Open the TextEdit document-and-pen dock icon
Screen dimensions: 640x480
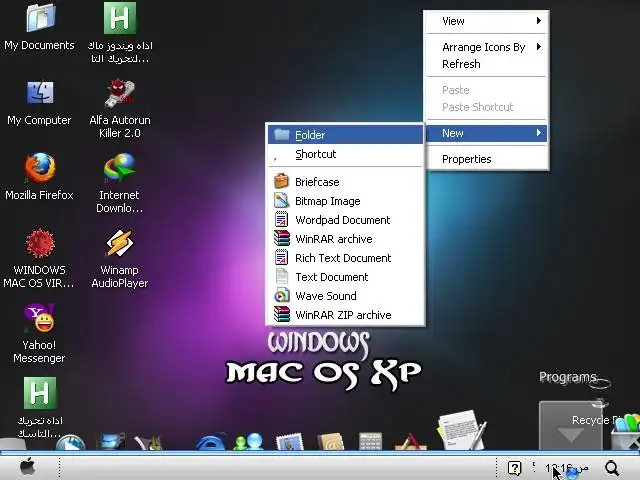point(461,431)
